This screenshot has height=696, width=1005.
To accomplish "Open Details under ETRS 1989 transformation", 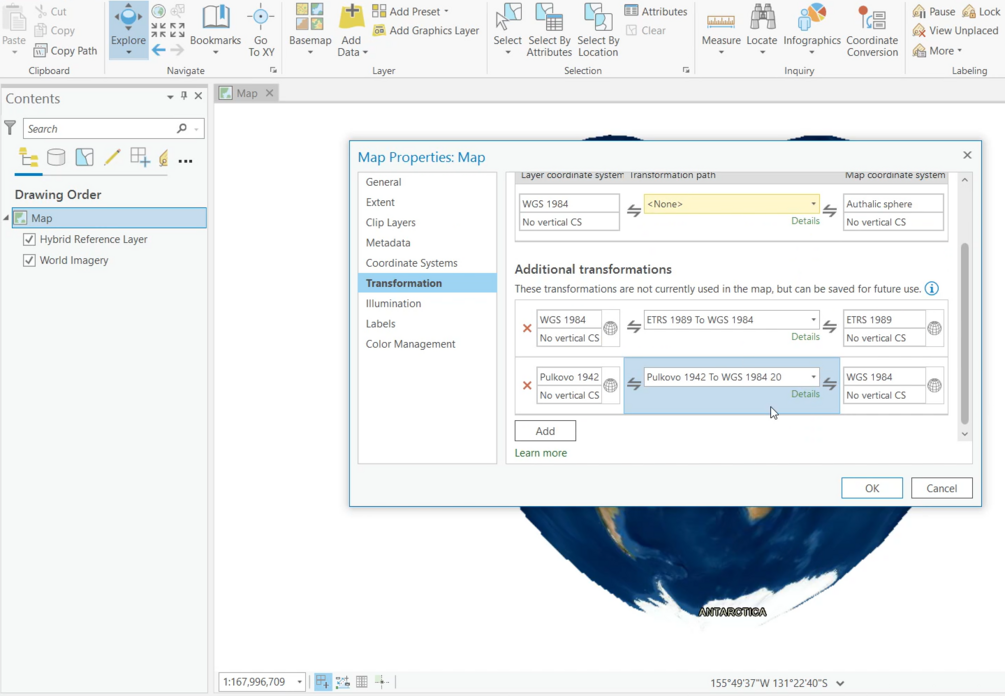I will click(805, 336).
